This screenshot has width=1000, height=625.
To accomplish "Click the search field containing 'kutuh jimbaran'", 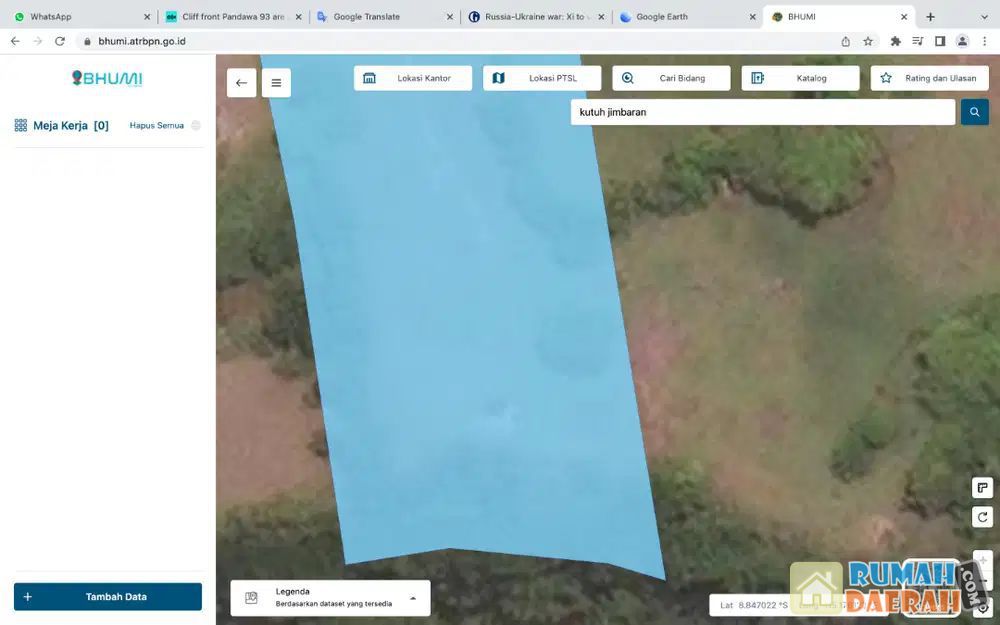I will (x=762, y=112).
